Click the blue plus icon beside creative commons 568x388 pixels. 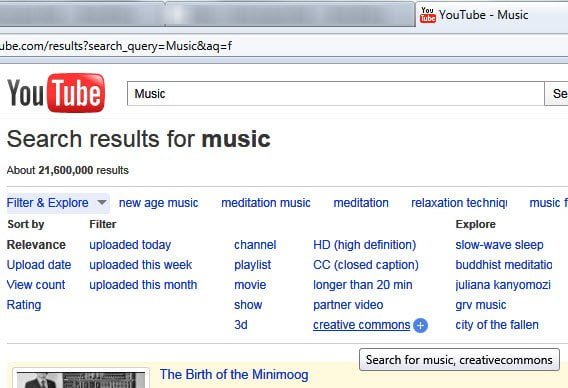pos(420,325)
